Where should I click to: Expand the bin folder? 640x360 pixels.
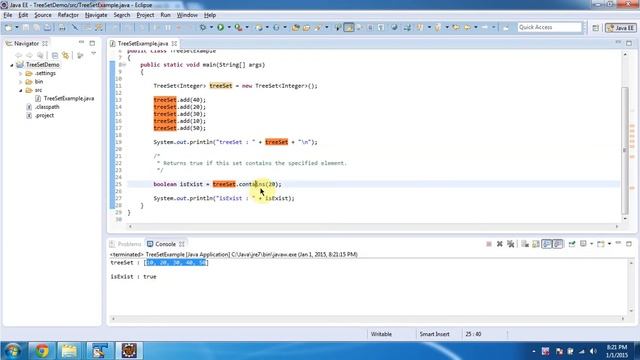click(20, 82)
